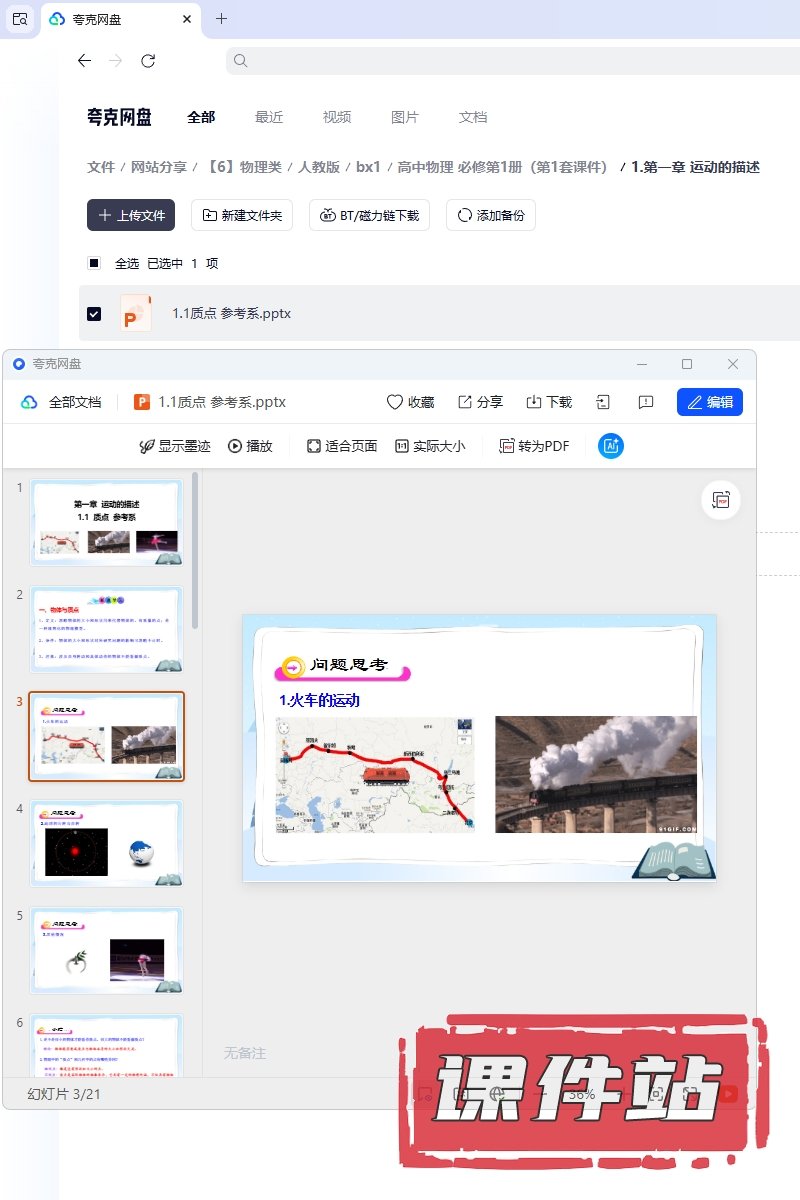Switch to the 视频 tab

[337, 117]
